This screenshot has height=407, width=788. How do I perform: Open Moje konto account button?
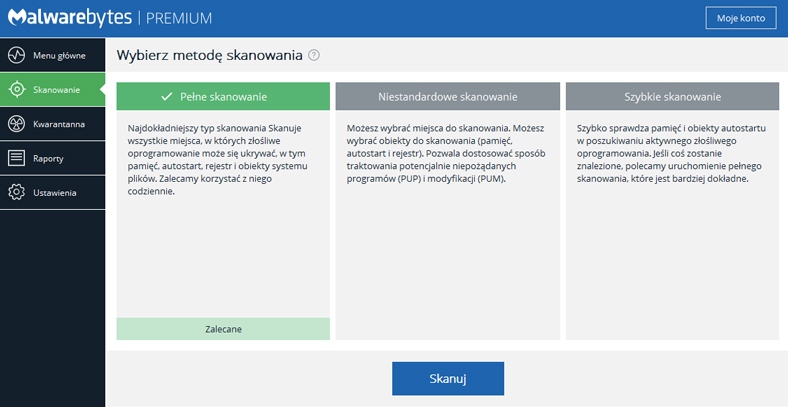pos(741,18)
